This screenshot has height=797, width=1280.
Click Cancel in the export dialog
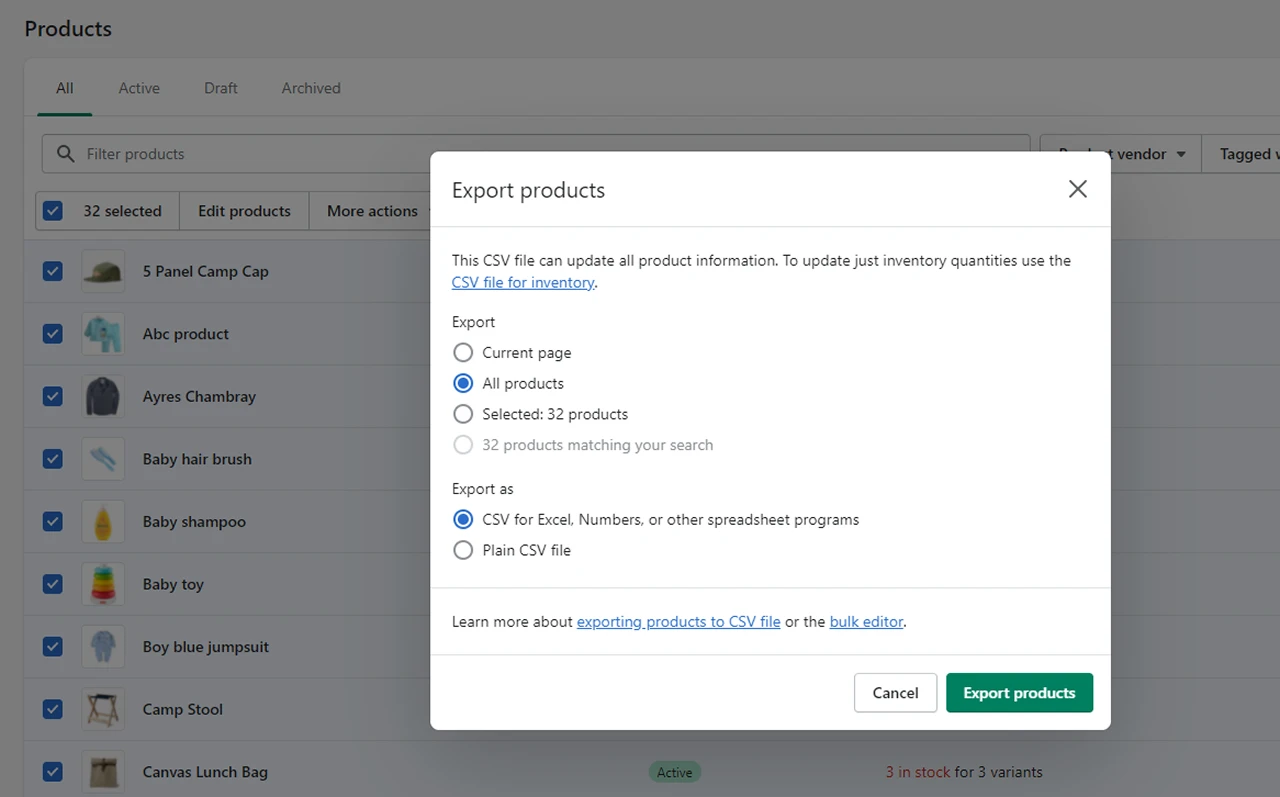point(895,693)
